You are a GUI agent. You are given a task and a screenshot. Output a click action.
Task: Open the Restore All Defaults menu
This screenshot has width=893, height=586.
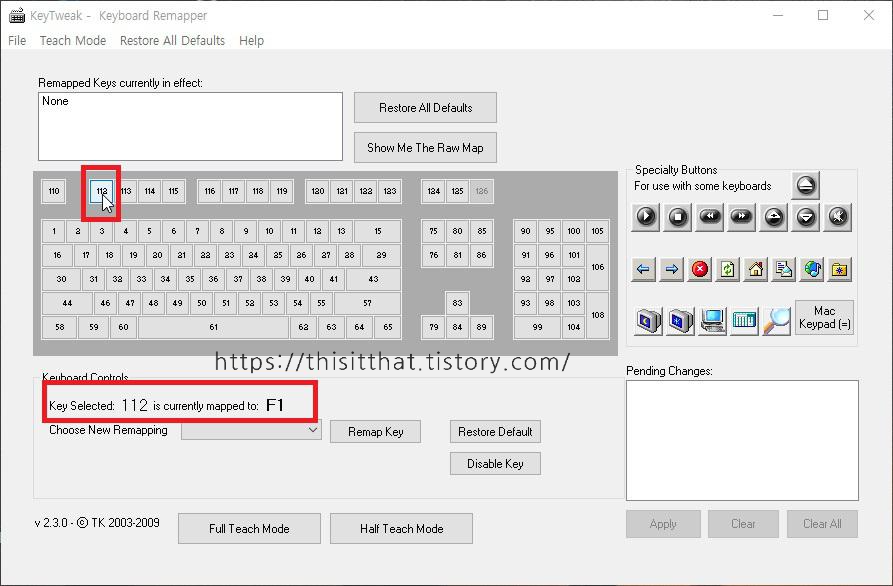[172, 40]
